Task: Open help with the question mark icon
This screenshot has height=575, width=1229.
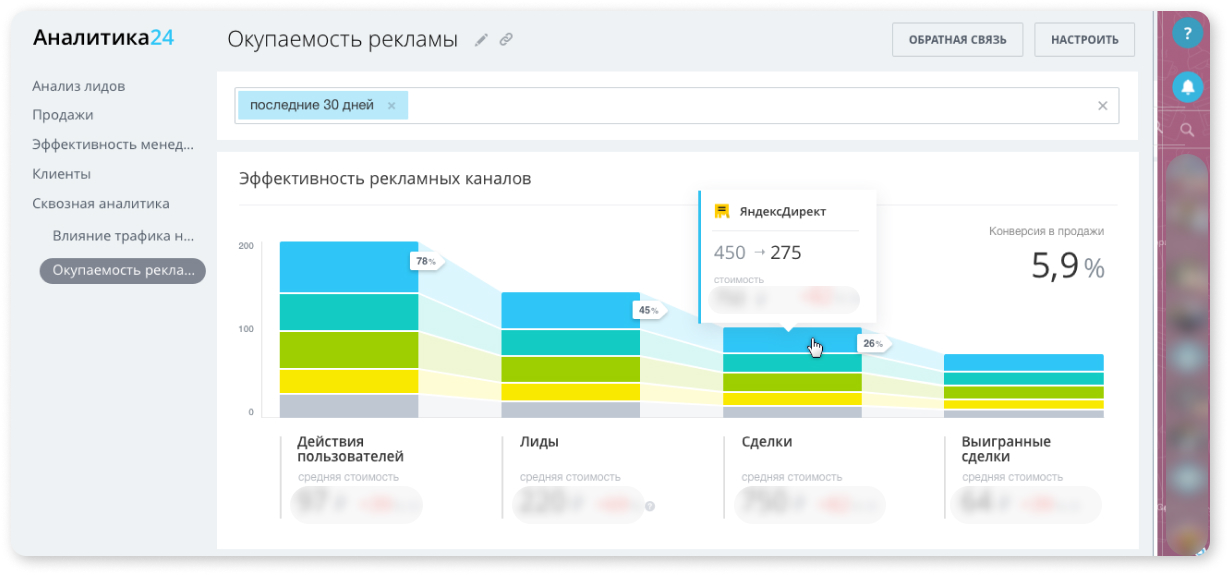Action: tap(1187, 34)
